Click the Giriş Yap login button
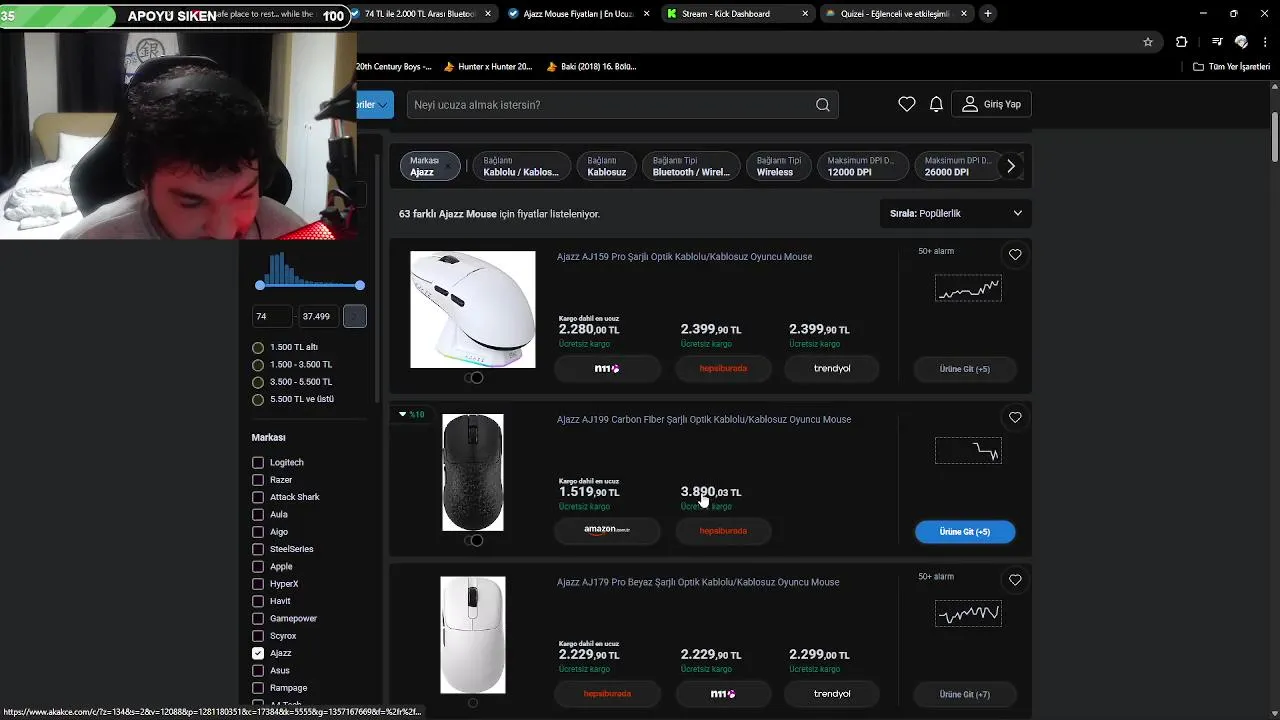 pos(991,104)
